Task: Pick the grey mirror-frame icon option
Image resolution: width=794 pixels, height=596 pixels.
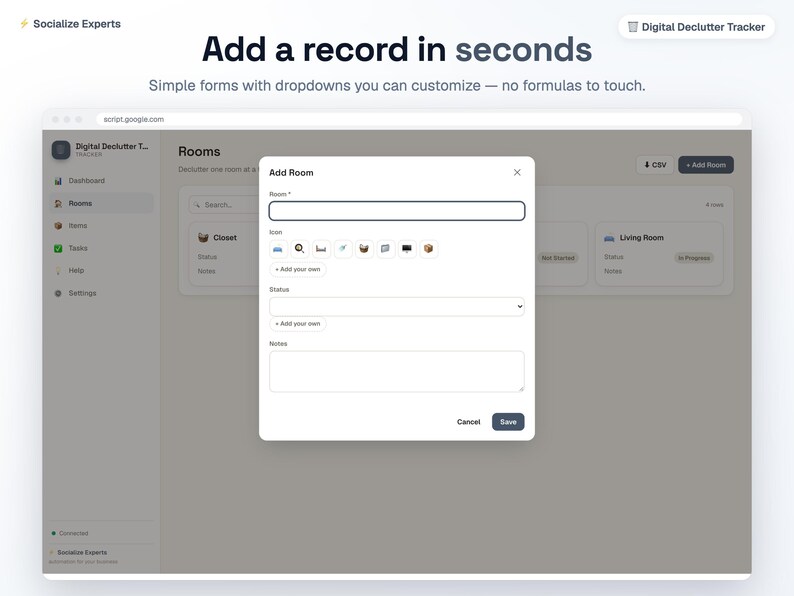Action: [385, 249]
